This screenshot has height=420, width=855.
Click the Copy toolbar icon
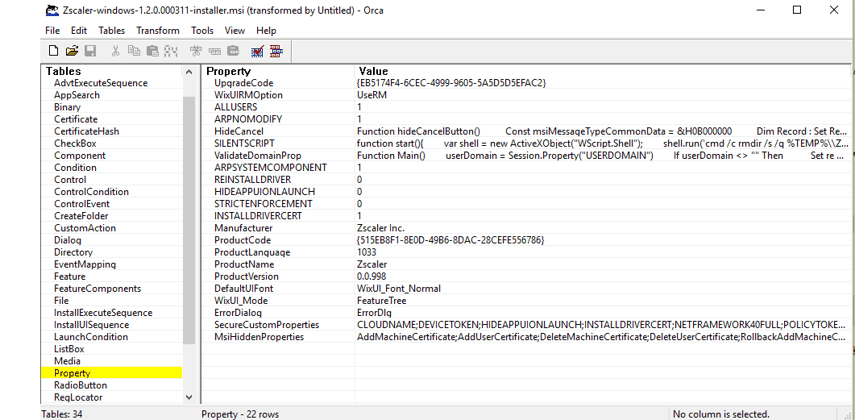(134, 51)
